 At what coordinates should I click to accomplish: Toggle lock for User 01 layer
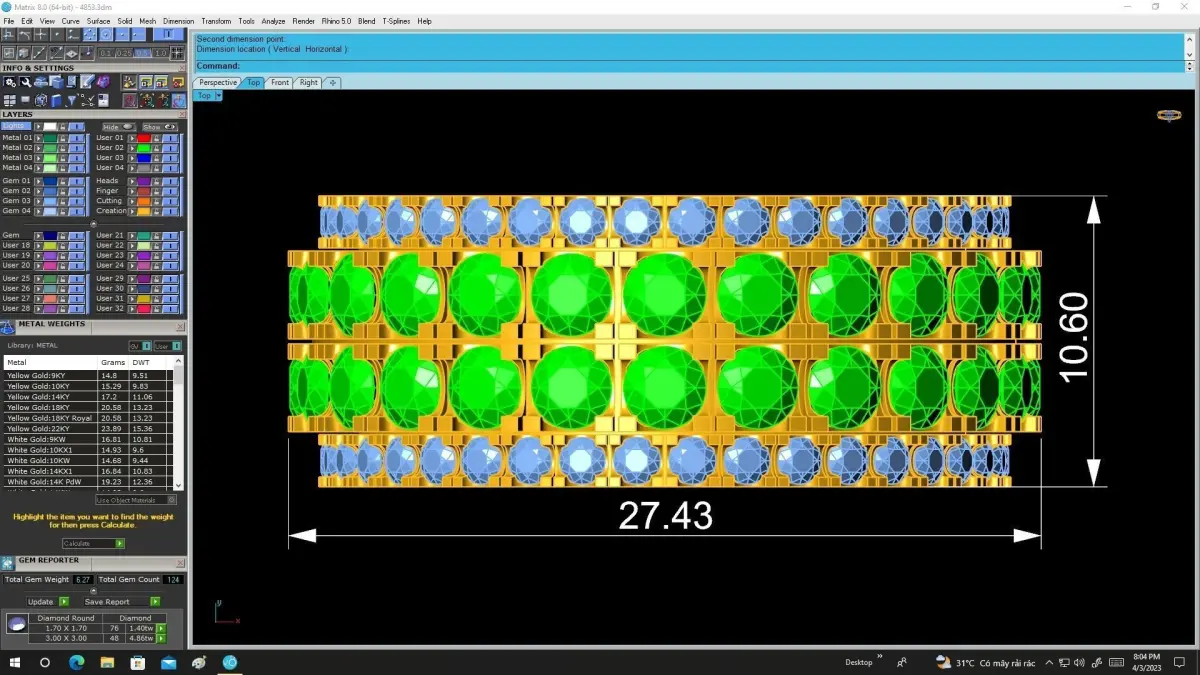156,138
